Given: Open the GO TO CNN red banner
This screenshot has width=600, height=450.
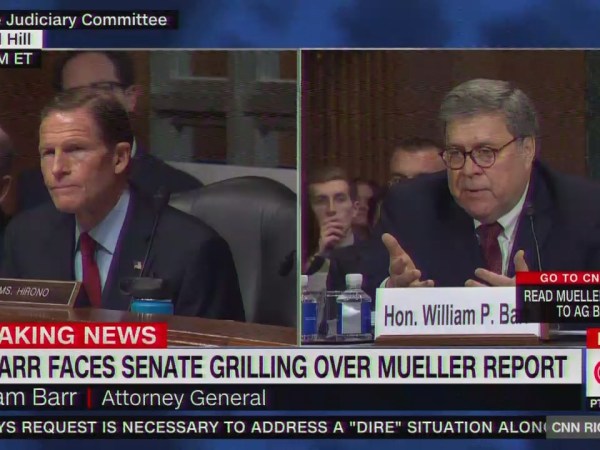Looking at the screenshot, I should point(558,278).
